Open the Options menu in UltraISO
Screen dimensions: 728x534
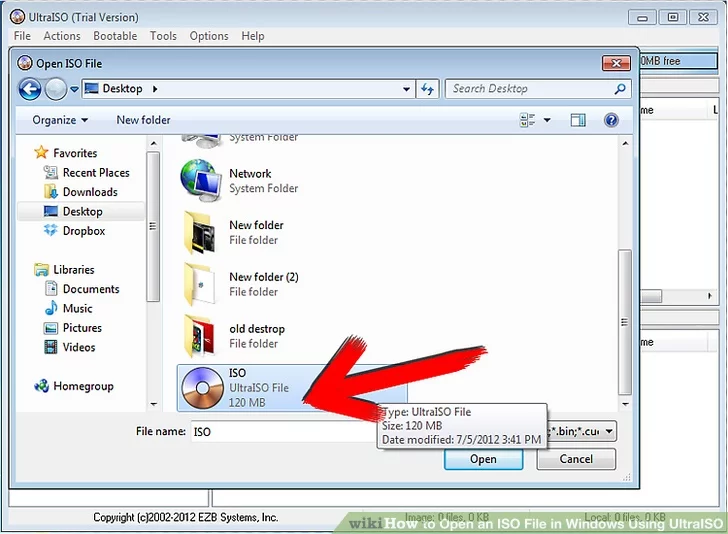(x=209, y=36)
